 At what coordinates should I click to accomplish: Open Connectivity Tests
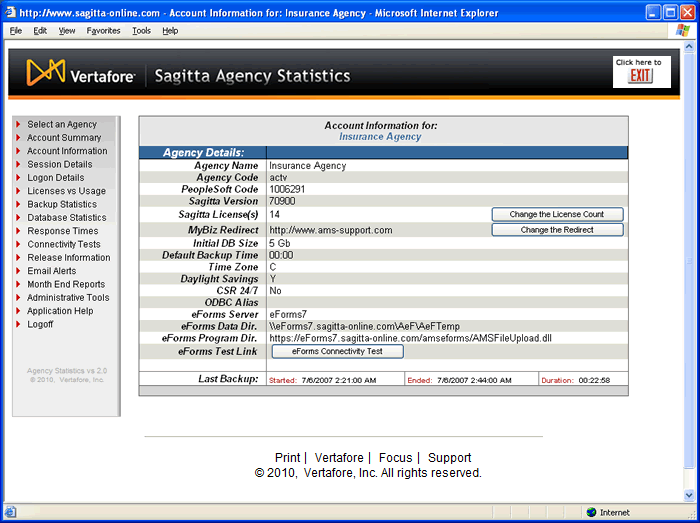[64, 245]
